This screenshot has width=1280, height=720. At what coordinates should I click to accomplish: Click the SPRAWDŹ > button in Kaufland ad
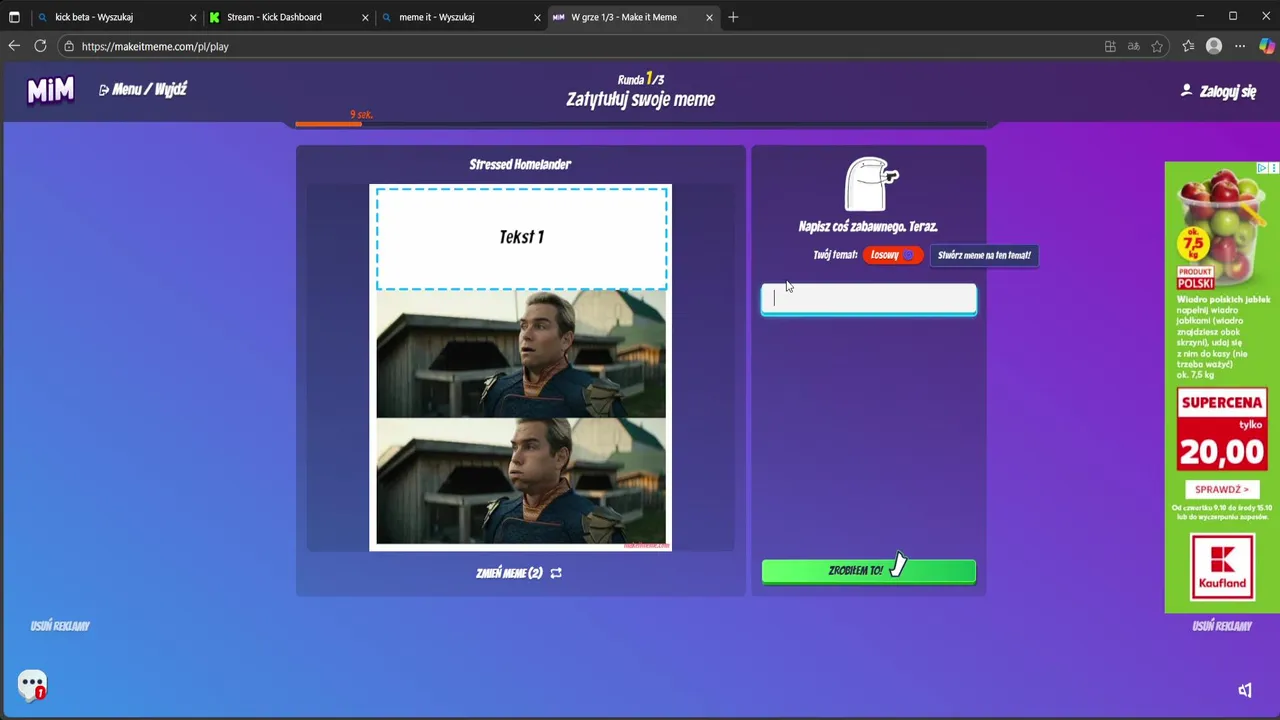pyautogui.click(x=1222, y=490)
